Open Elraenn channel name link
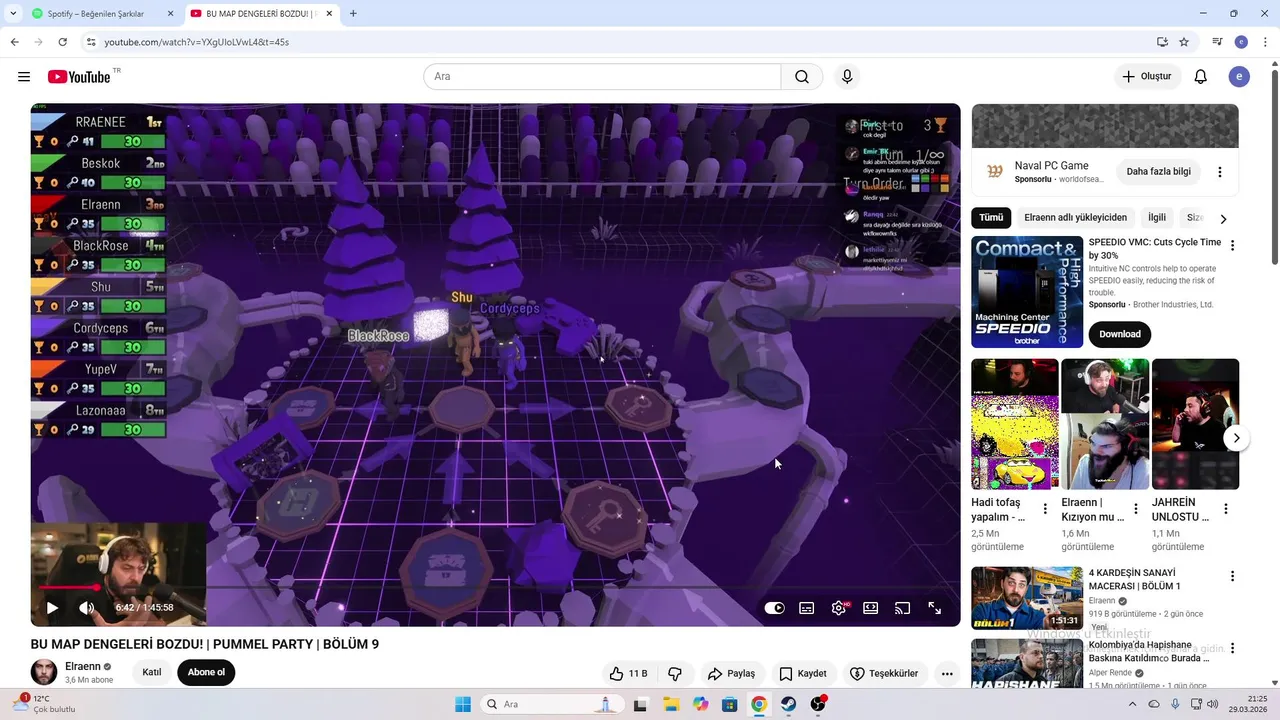 point(83,666)
